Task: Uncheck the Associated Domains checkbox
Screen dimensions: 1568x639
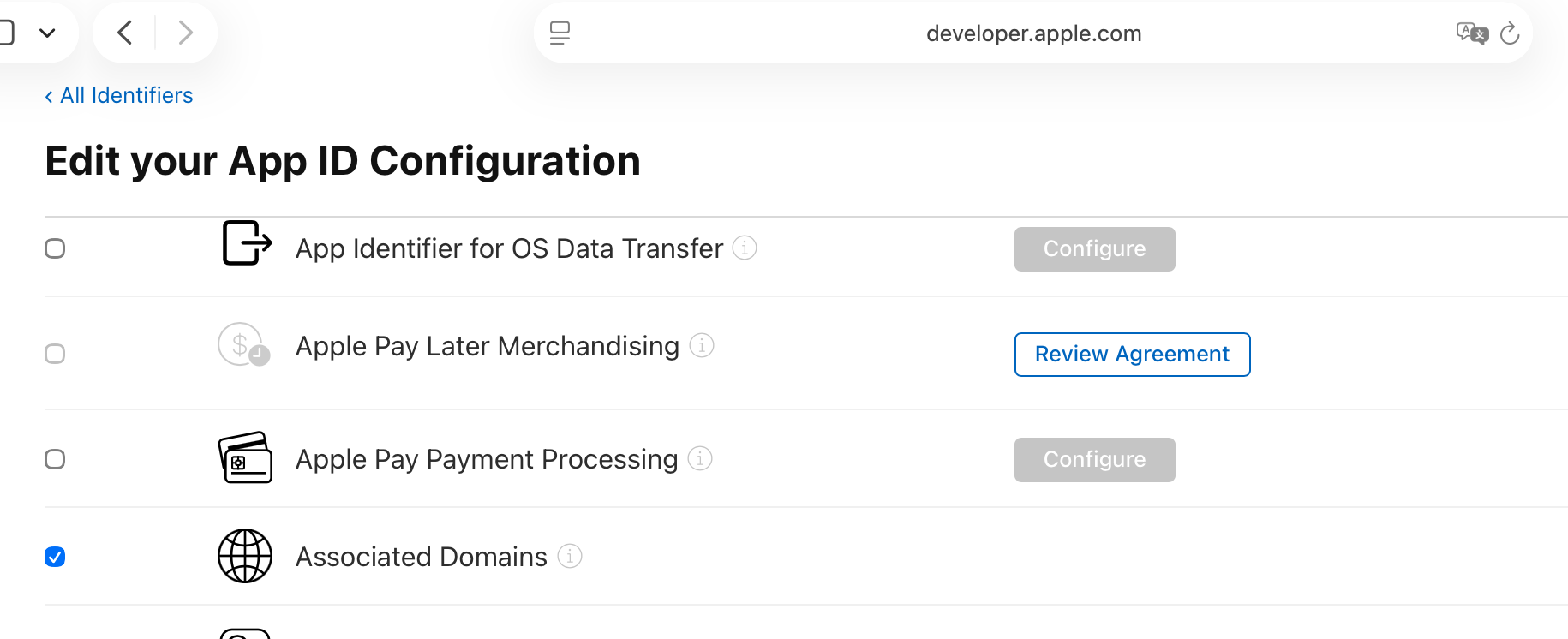Action: (x=55, y=557)
